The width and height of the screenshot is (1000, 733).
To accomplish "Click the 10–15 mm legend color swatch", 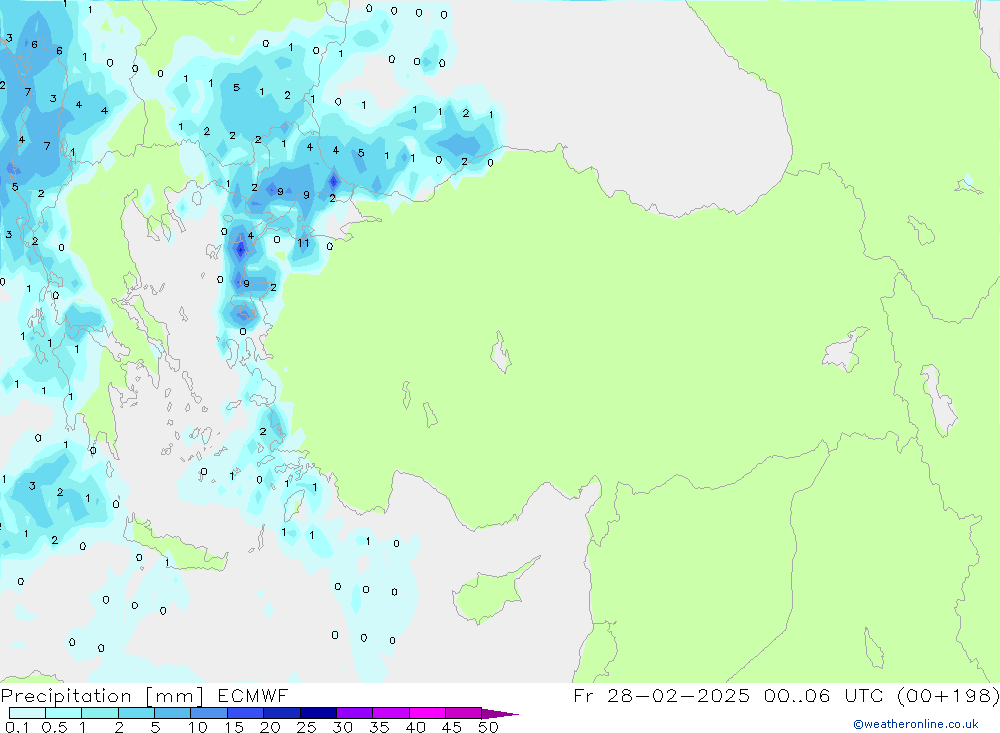I will click(x=209, y=713).
